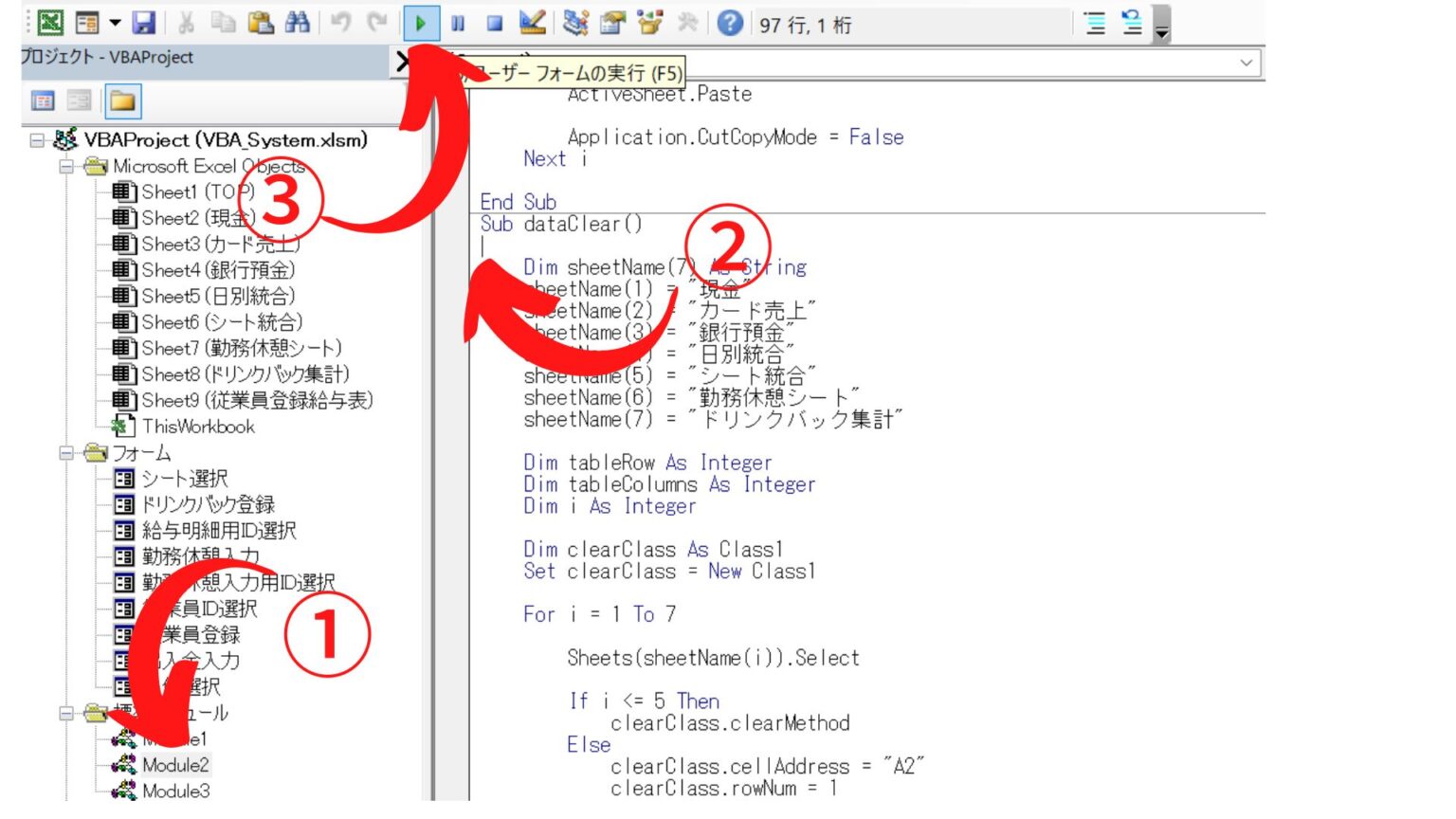Open the Properties Window toolbar icon
Image resolution: width=1456 pixels, height=819 pixels.
(x=612, y=23)
